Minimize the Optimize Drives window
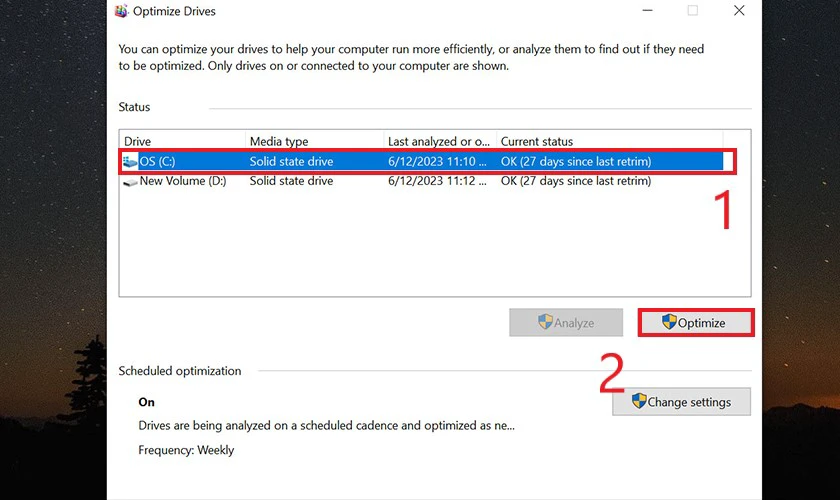This screenshot has width=840, height=500. [x=648, y=11]
